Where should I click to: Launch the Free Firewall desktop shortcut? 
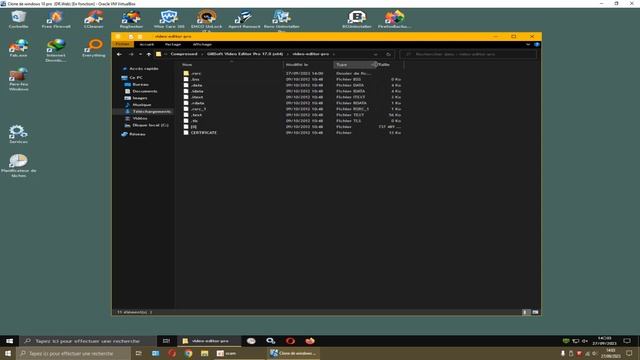click(x=56, y=20)
